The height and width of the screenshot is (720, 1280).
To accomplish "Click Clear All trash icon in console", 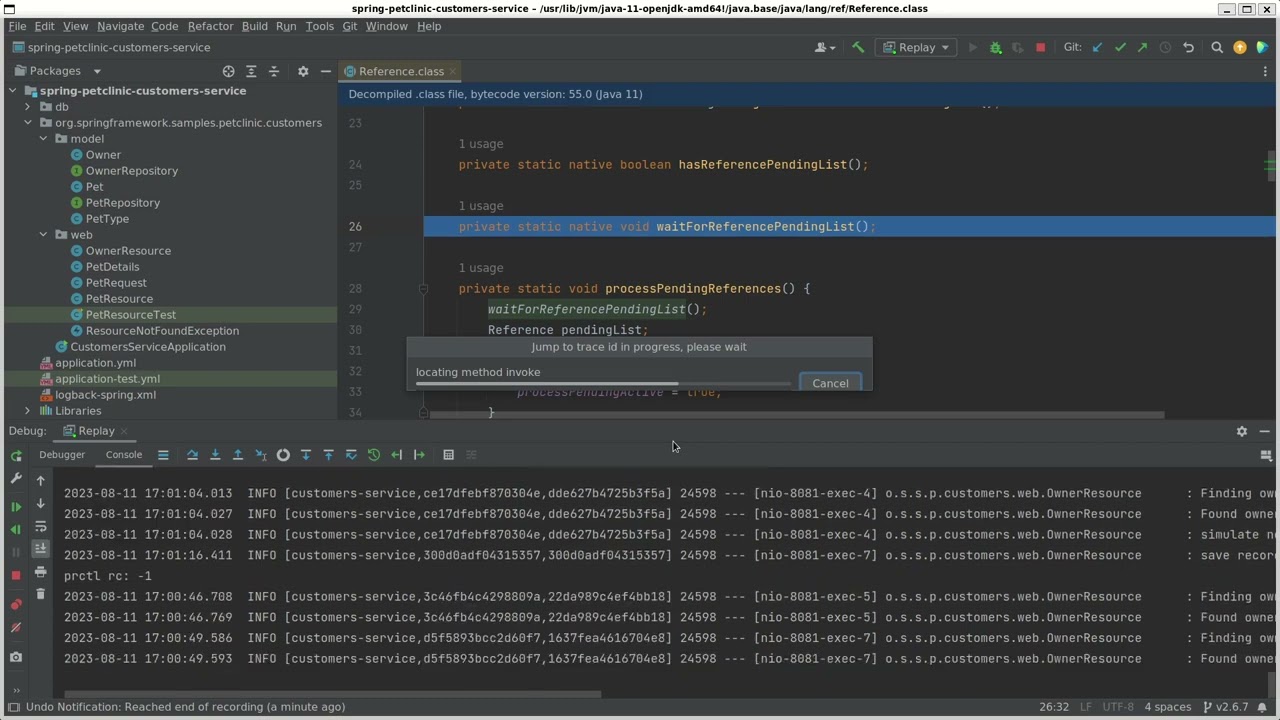I will [40, 594].
